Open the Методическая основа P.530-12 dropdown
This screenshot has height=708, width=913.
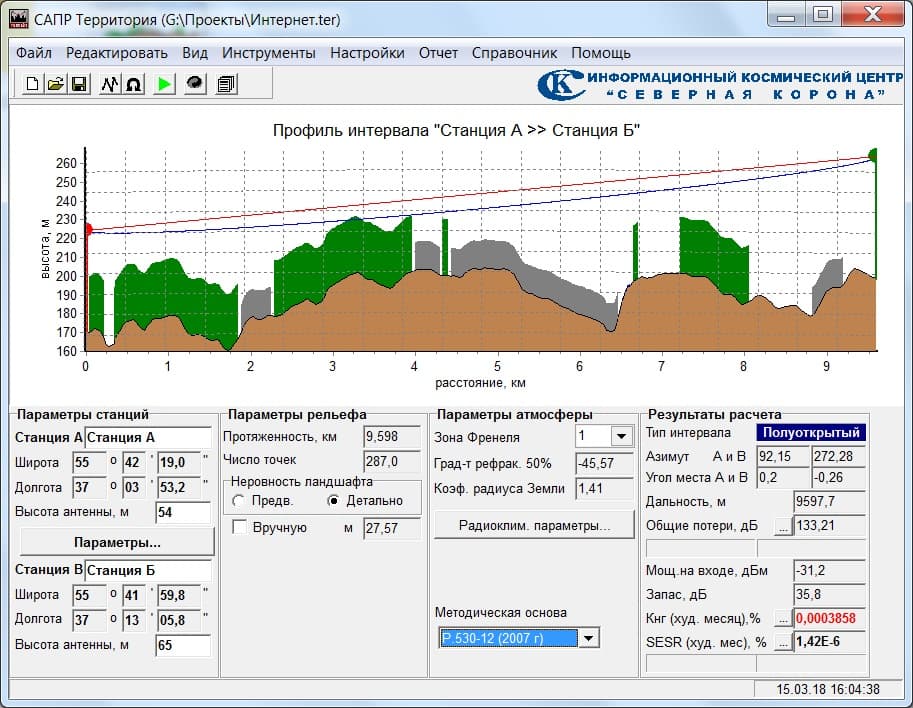(590, 638)
